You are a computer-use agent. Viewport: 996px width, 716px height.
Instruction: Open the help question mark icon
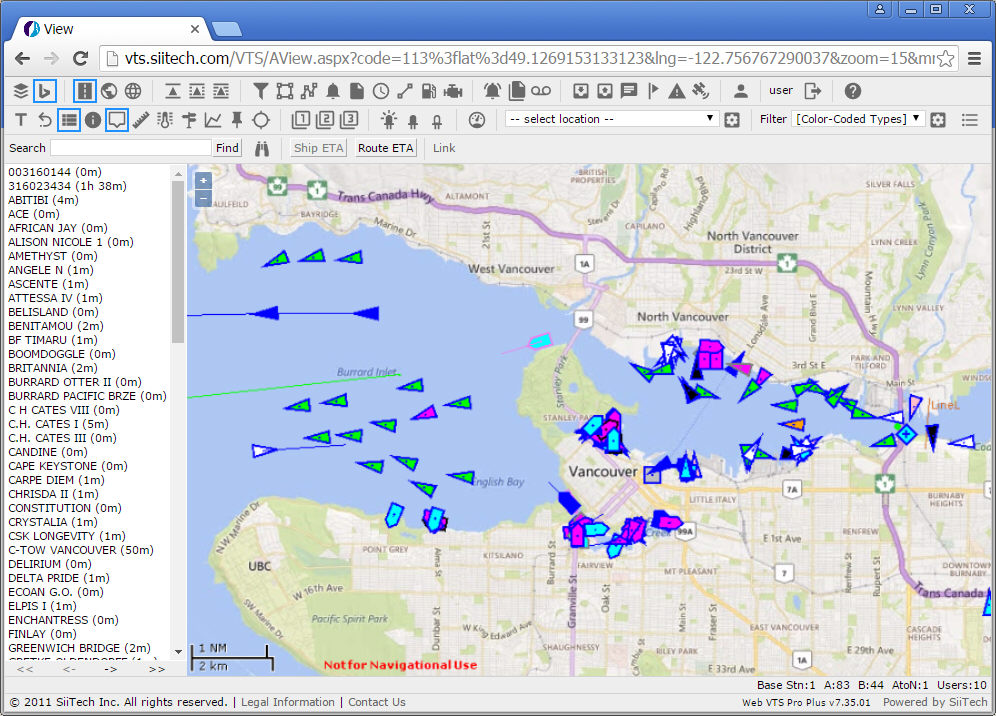click(852, 91)
